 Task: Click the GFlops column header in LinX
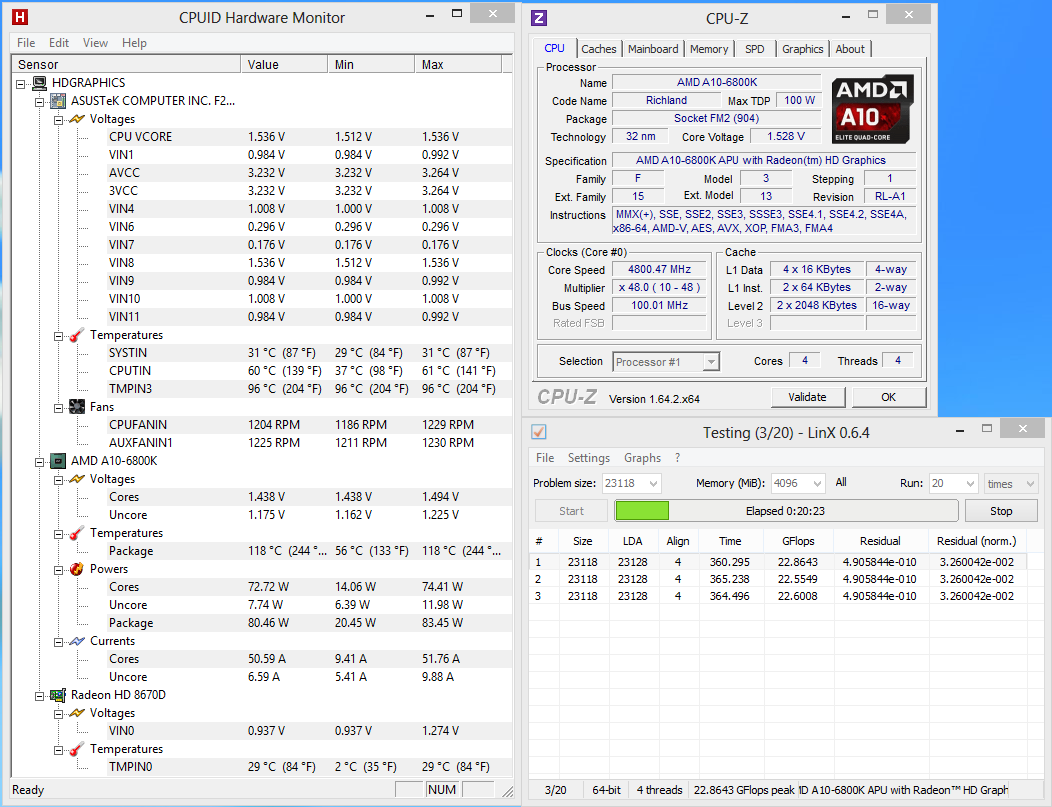(x=798, y=541)
